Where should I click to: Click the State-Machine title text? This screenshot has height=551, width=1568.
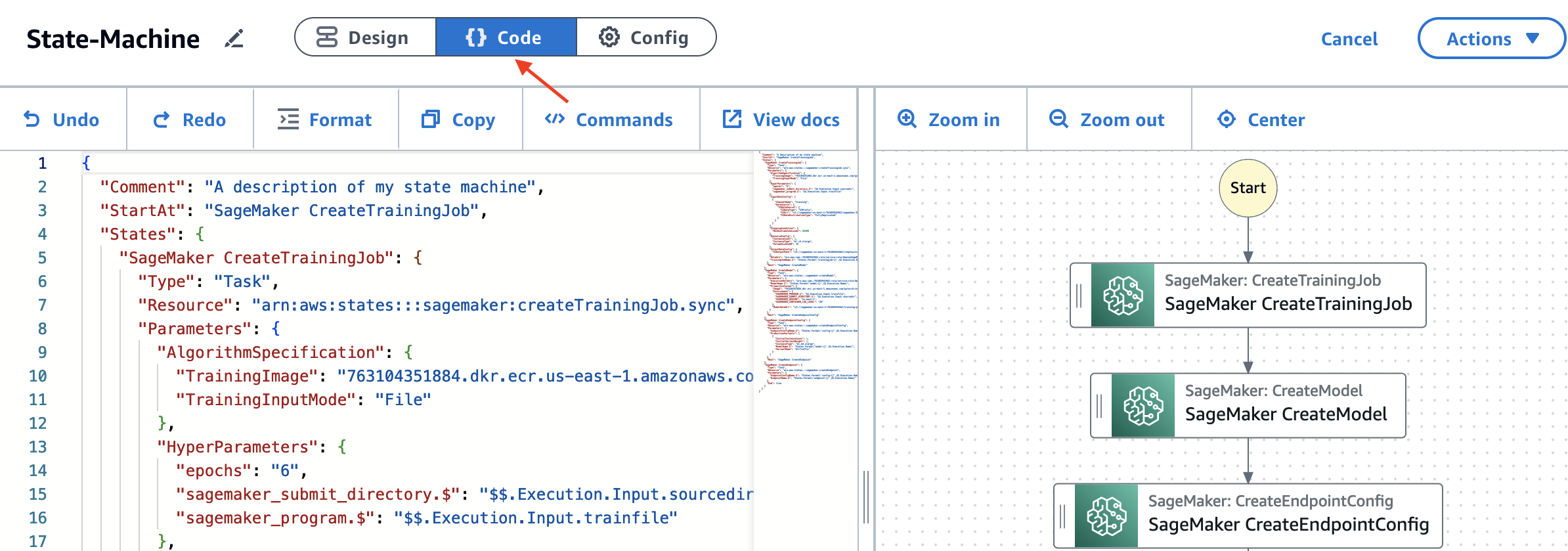(x=113, y=39)
